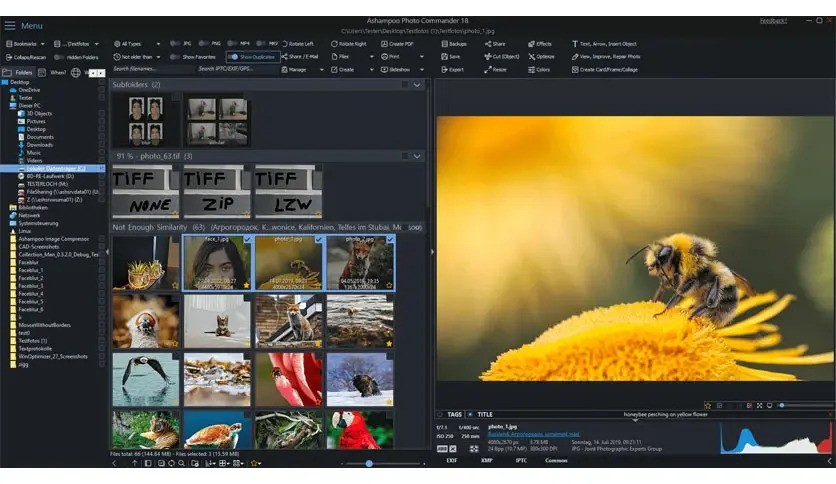Click the Feedback link
The width and height of the screenshot is (836, 484).
coord(773,21)
